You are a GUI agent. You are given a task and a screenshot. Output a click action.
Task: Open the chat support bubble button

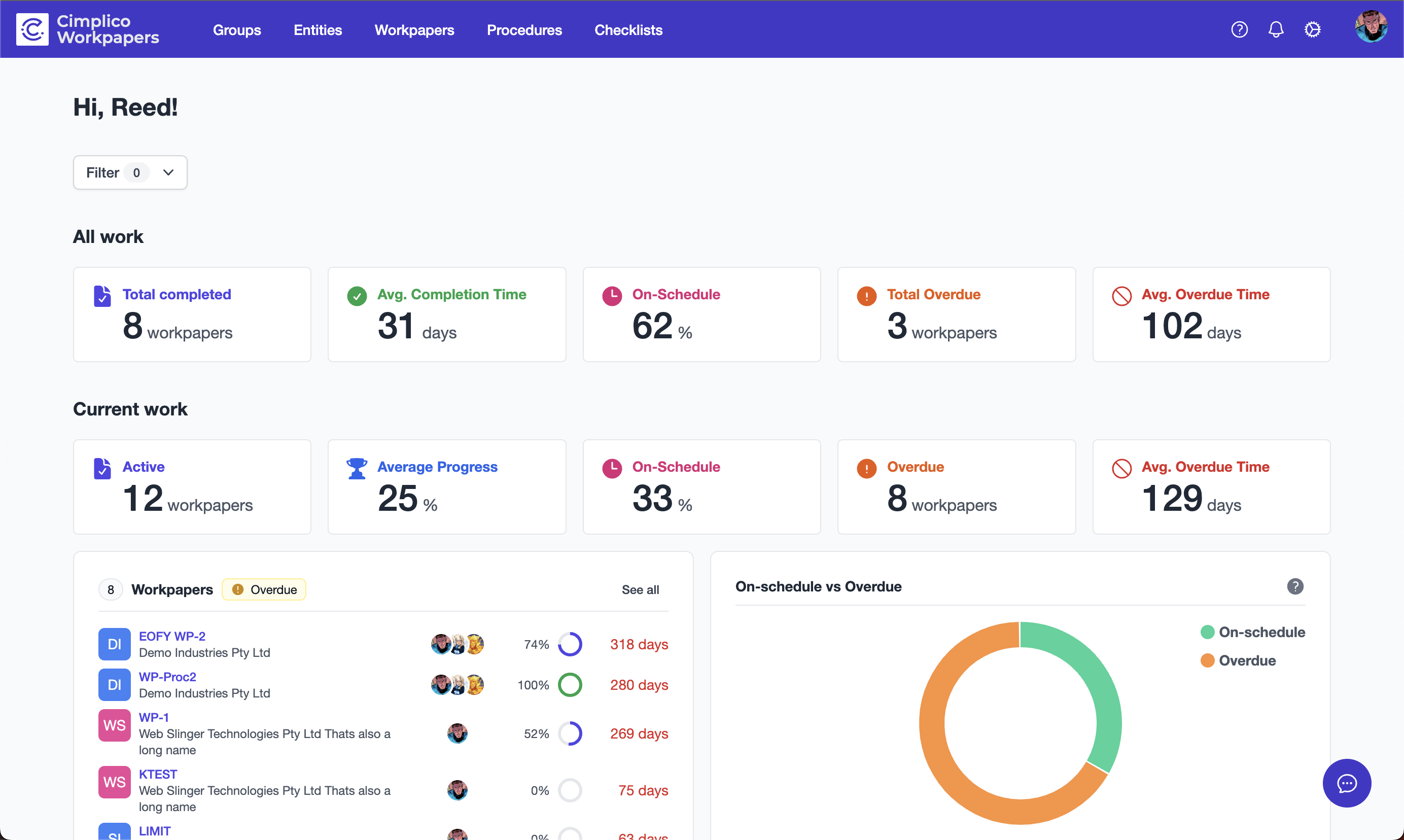(1346, 783)
